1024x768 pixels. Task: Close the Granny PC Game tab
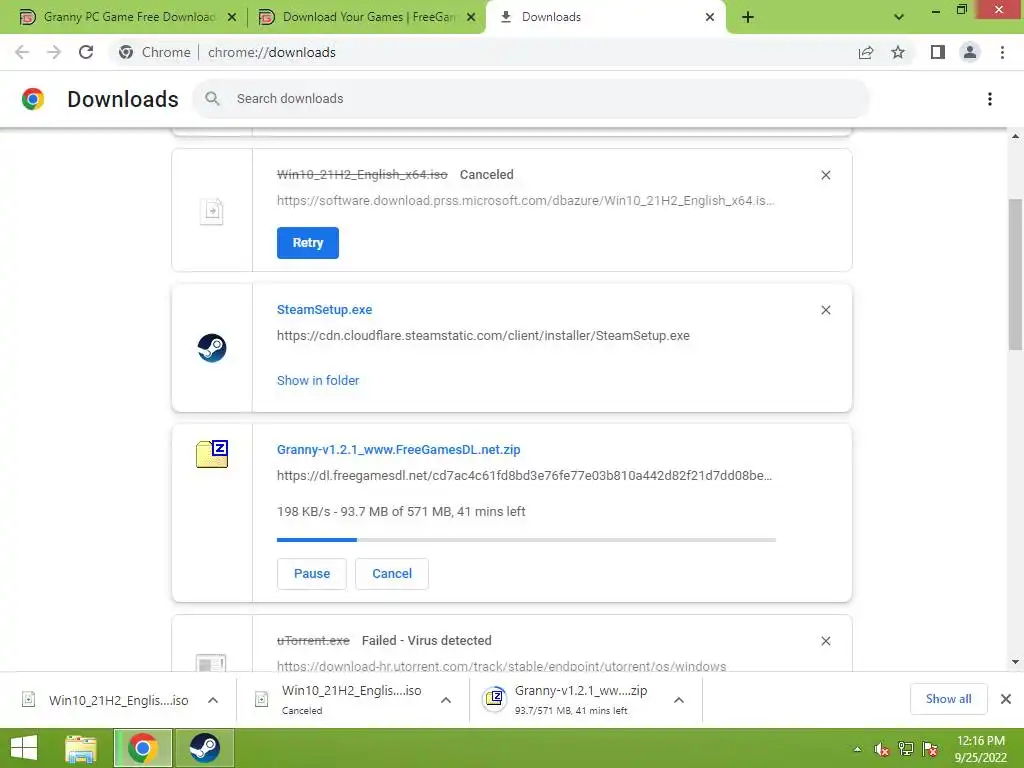click(232, 17)
